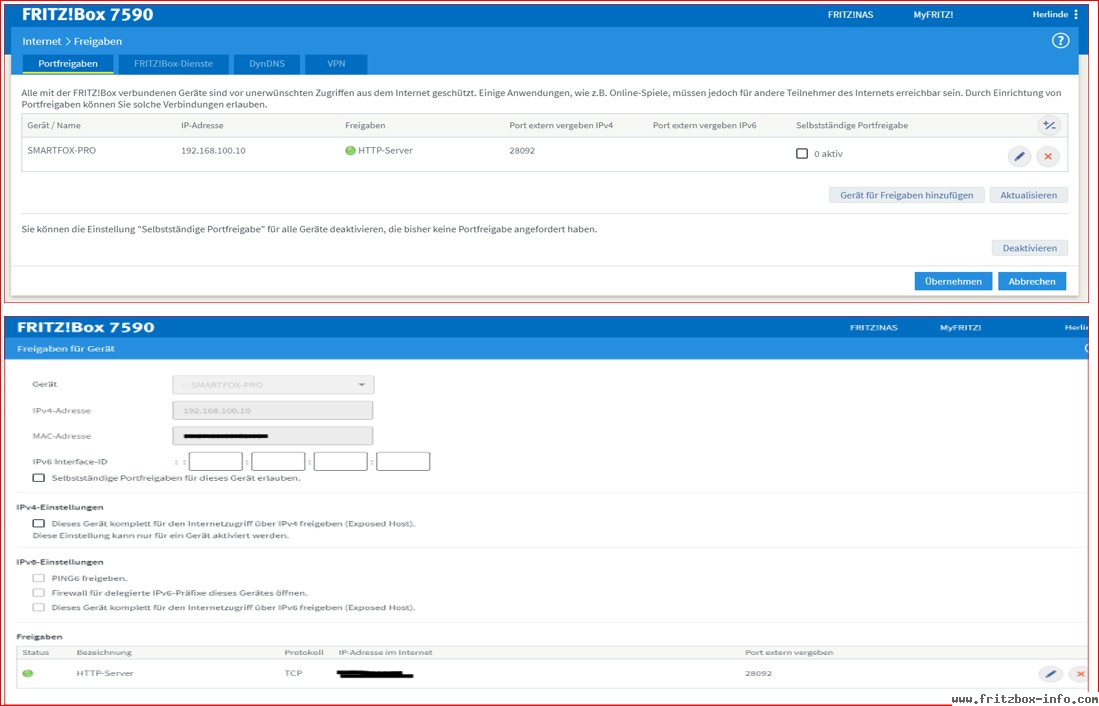Open the help question mark icon

pos(1060,41)
